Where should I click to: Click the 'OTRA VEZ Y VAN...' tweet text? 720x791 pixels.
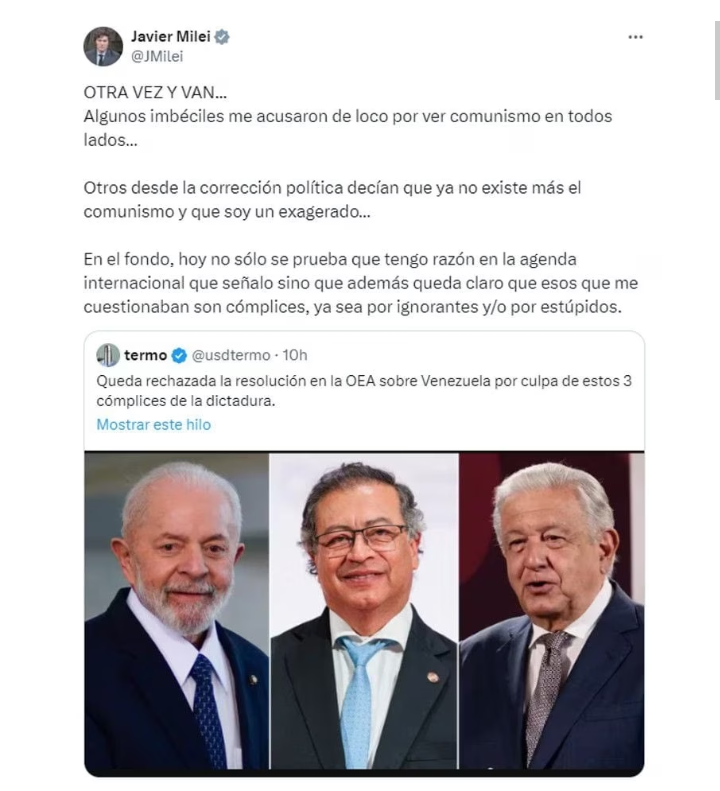pos(155,92)
